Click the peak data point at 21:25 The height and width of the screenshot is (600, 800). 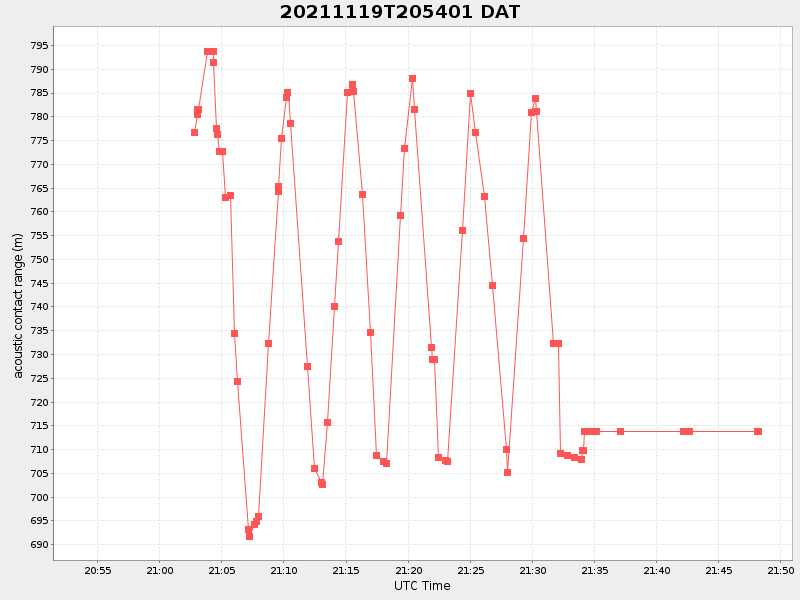pos(470,93)
